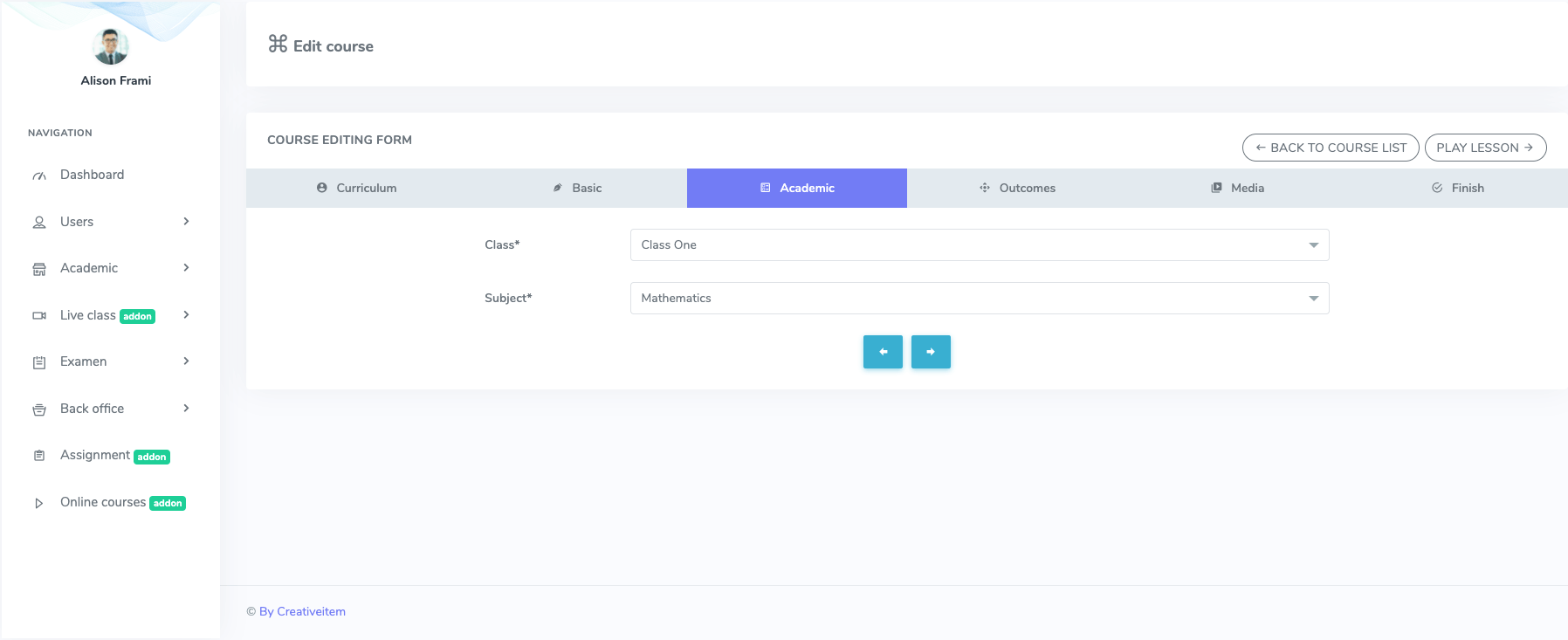
Task: Click the Back office basket icon
Action: pos(39,409)
